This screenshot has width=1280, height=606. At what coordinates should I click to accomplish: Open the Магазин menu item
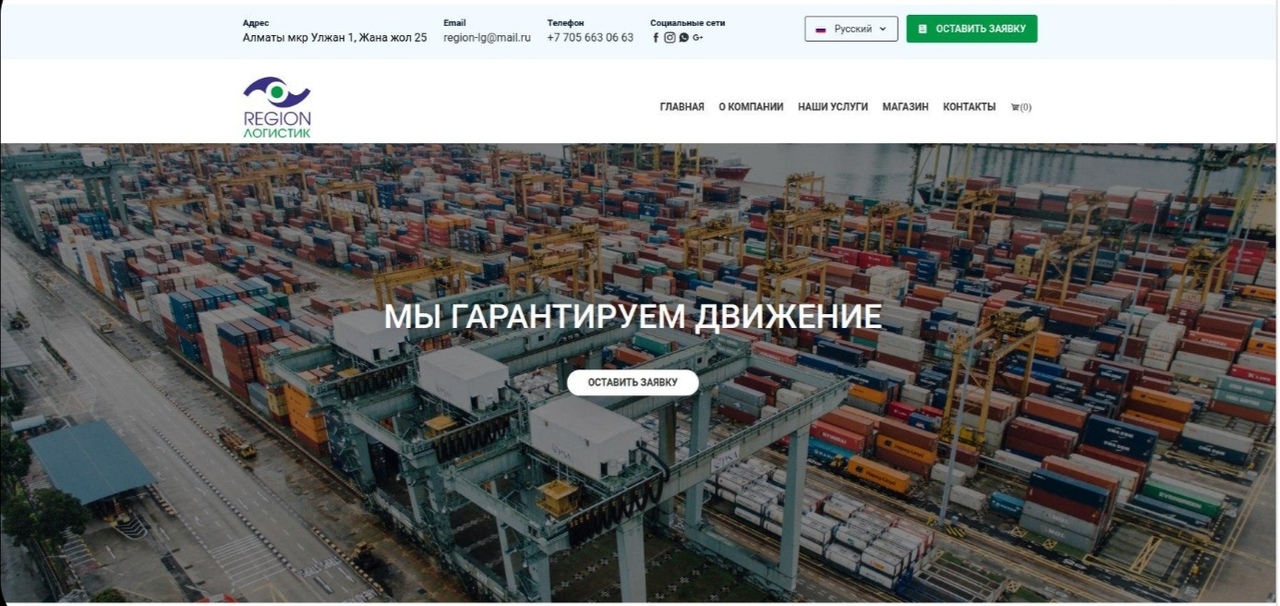905,107
